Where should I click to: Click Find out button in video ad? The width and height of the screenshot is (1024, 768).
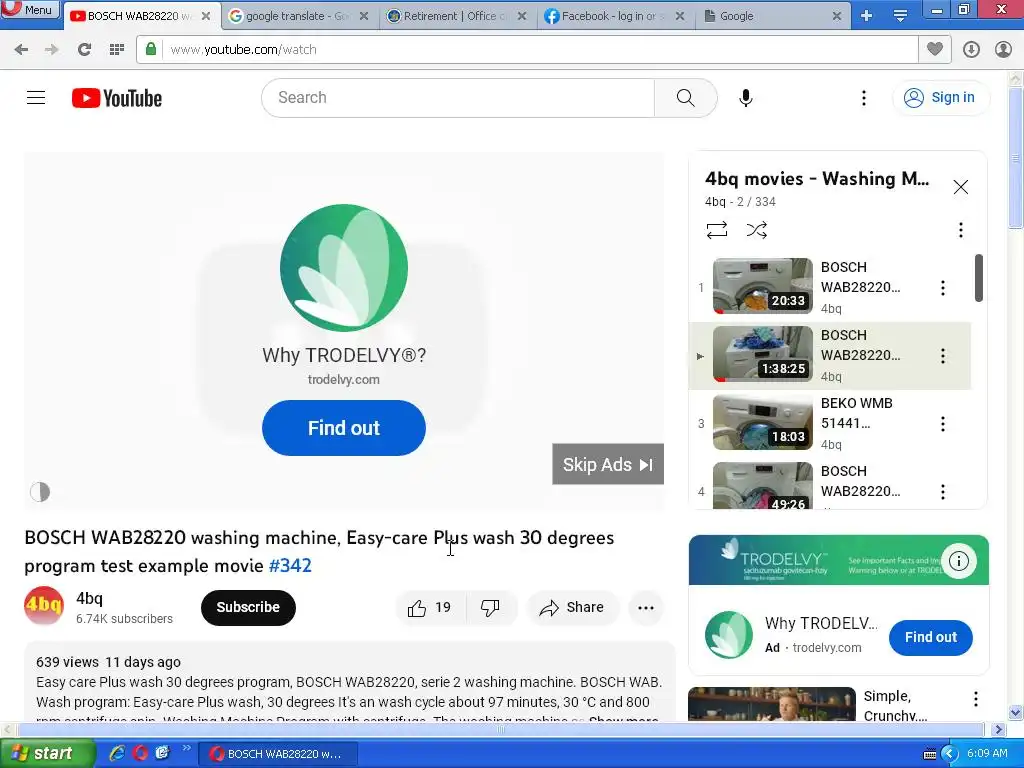click(344, 428)
